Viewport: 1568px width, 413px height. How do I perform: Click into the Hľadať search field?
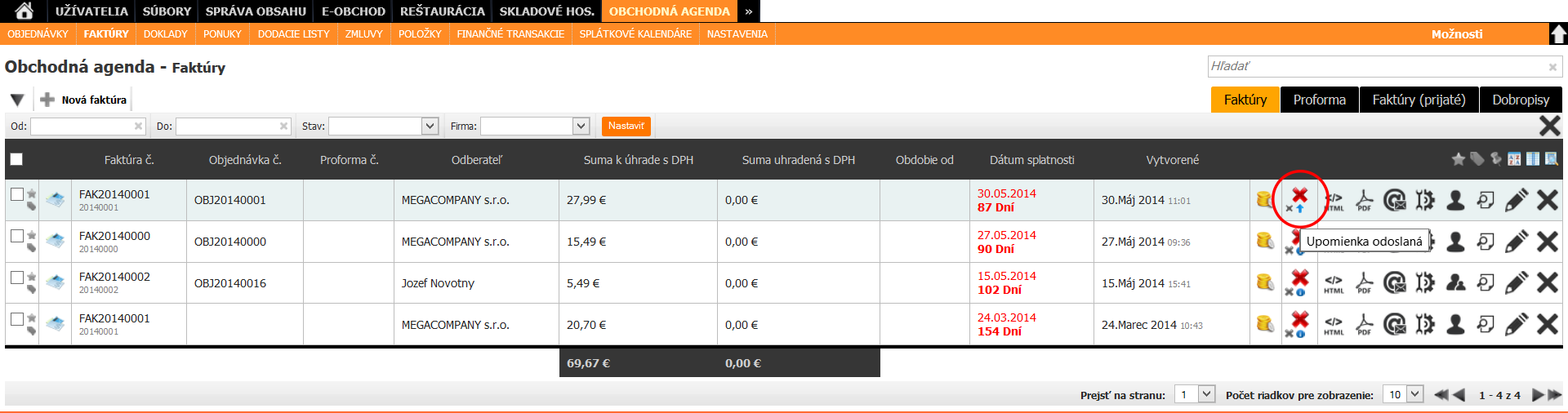(1377, 66)
